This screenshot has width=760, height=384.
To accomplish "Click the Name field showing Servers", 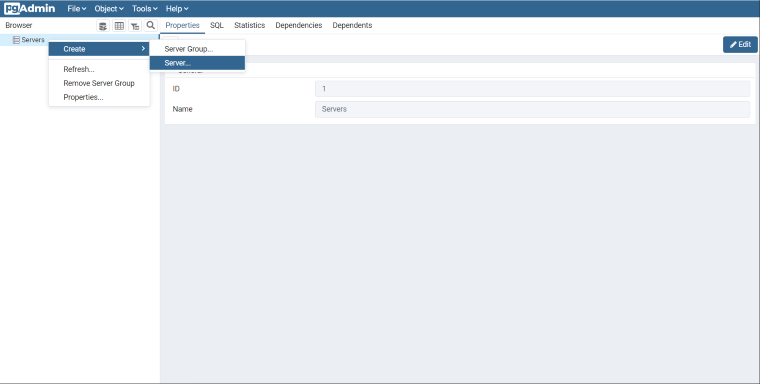I will [532, 109].
